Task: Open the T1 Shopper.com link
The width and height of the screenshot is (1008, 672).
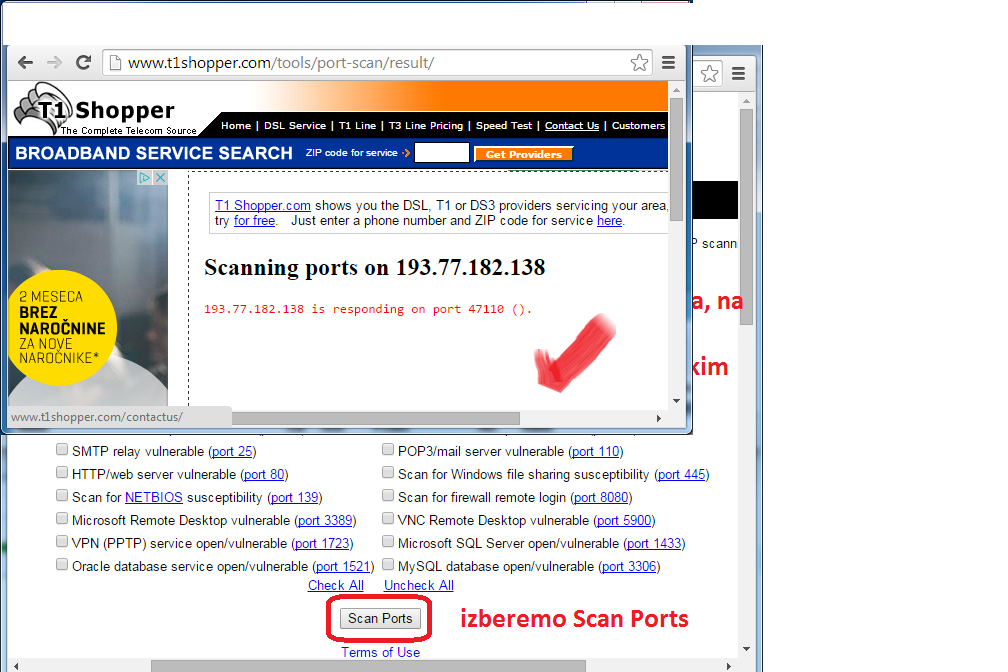Action: [263, 205]
